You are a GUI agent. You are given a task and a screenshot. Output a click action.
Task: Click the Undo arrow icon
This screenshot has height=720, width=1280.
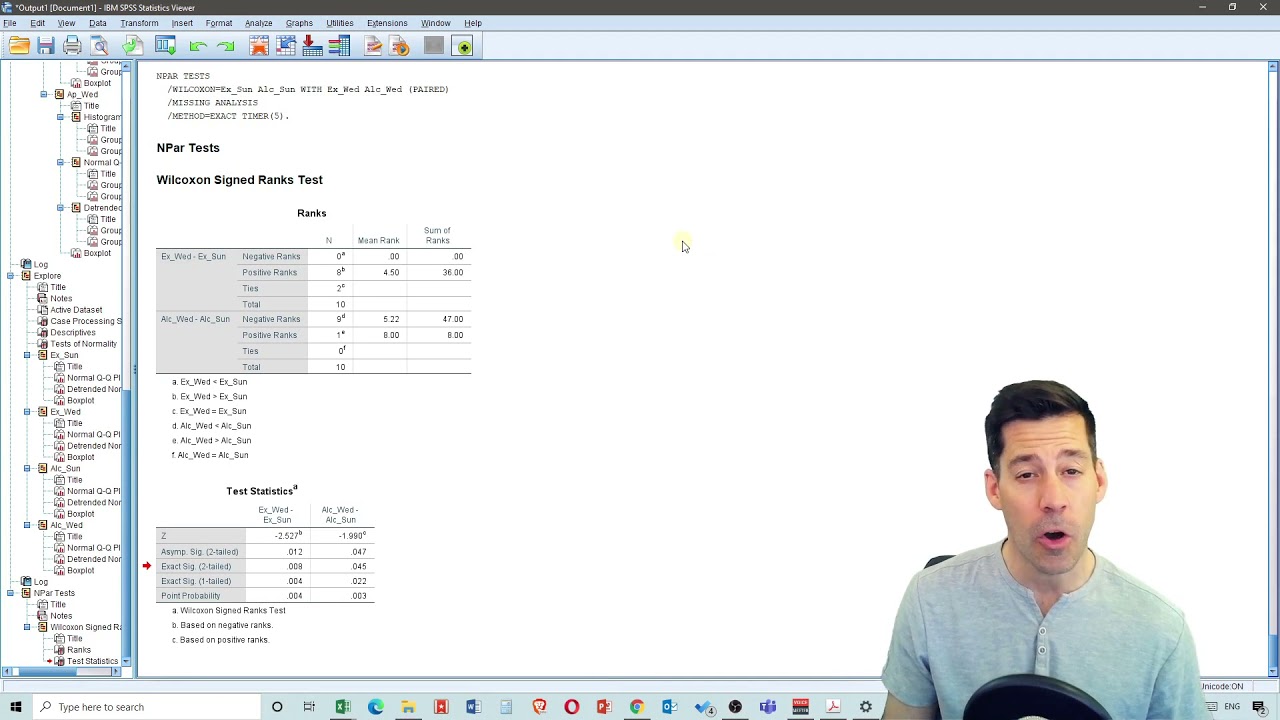click(198, 46)
